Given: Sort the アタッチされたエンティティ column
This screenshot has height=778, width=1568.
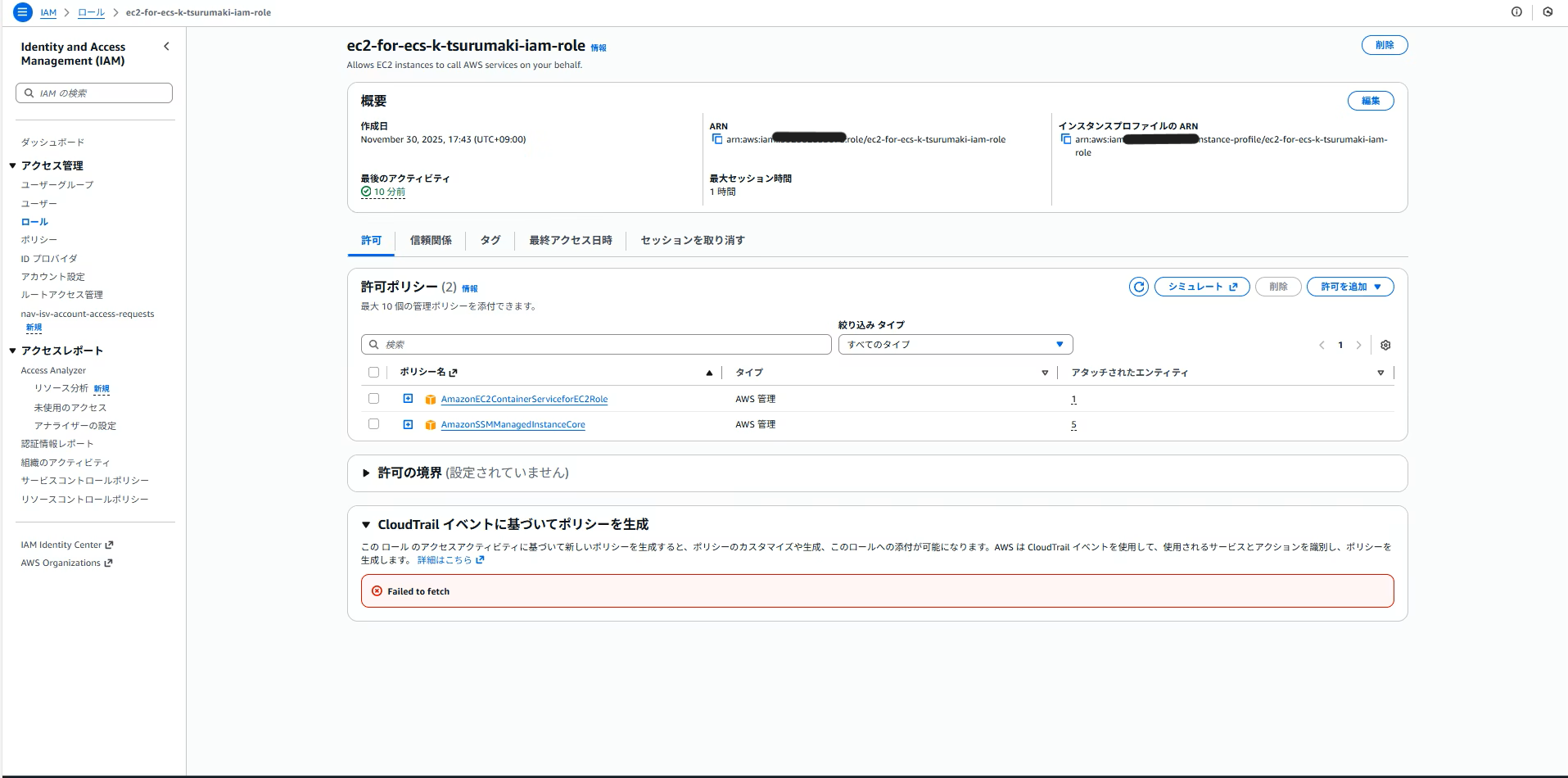Looking at the screenshot, I should click(x=1380, y=373).
